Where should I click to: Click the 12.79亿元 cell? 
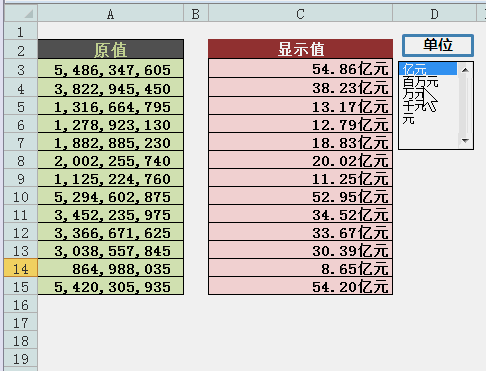300,124
